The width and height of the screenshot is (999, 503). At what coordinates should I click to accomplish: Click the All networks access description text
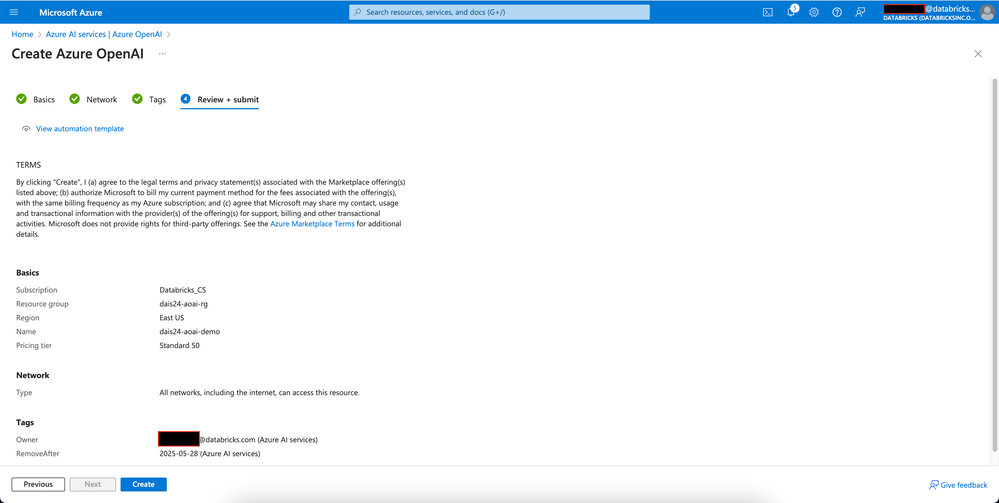(x=259, y=393)
